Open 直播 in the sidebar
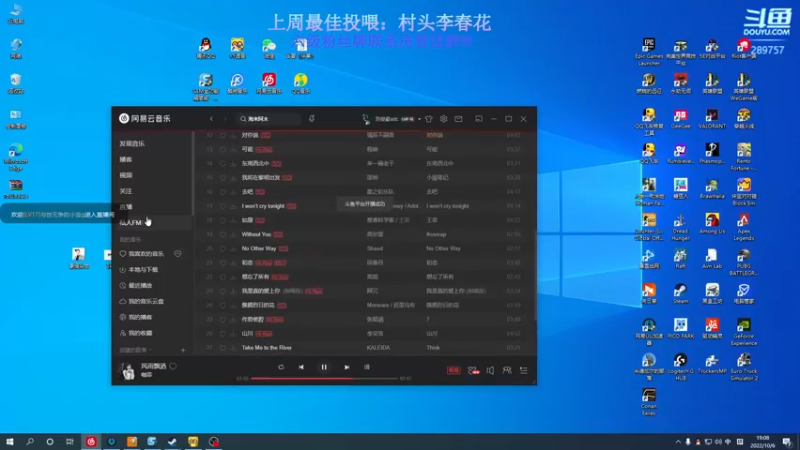The height and width of the screenshot is (450, 800). 126,207
